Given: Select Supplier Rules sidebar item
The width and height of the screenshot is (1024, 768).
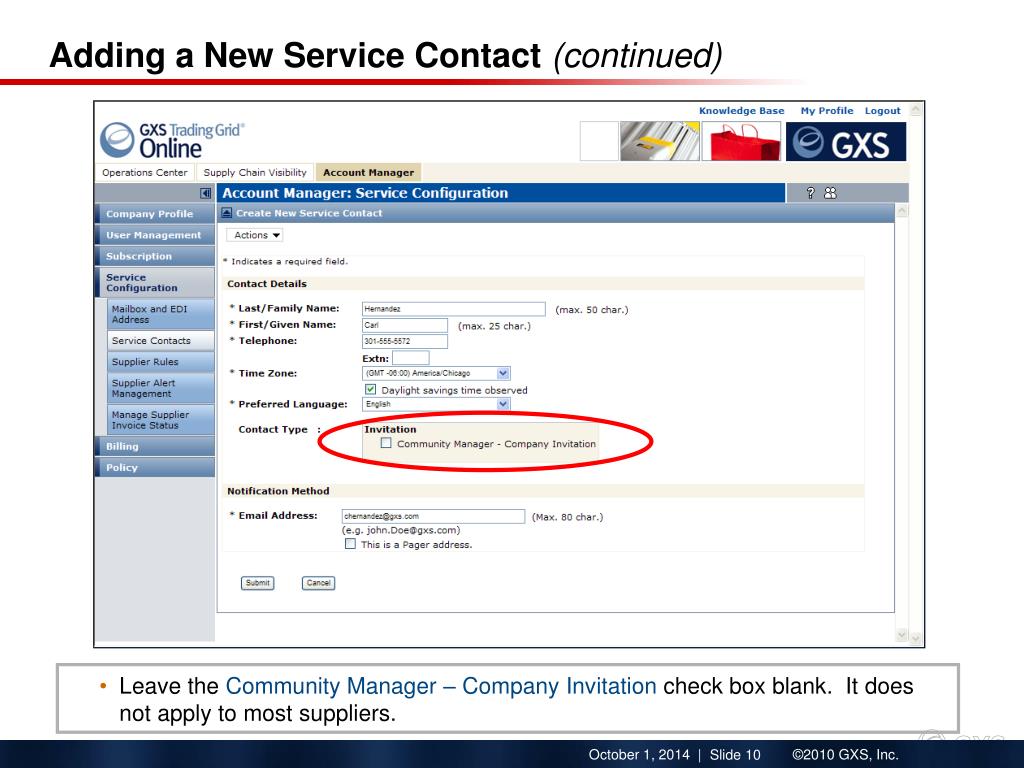Looking at the screenshot, I should click(x=161, y=362).
